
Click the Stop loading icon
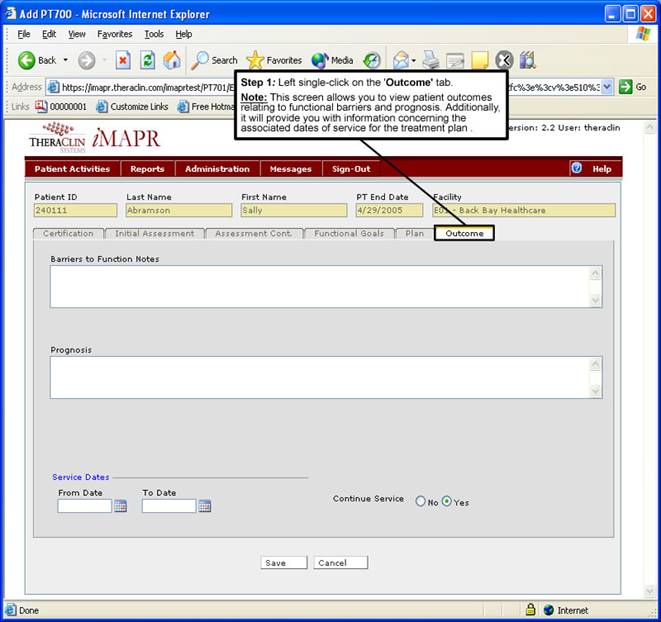[123, 60]
